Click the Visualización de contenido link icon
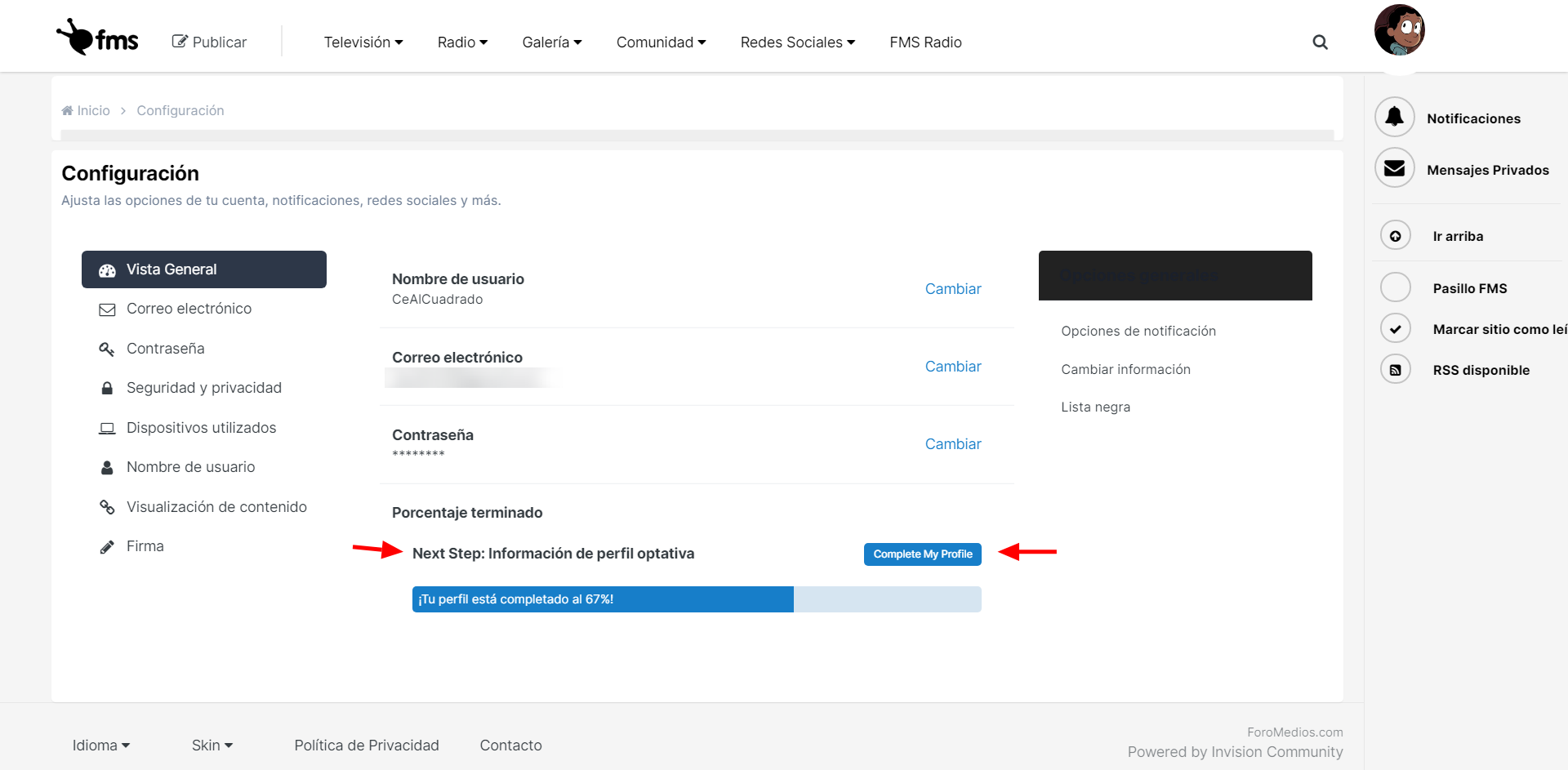 [107, 507]
